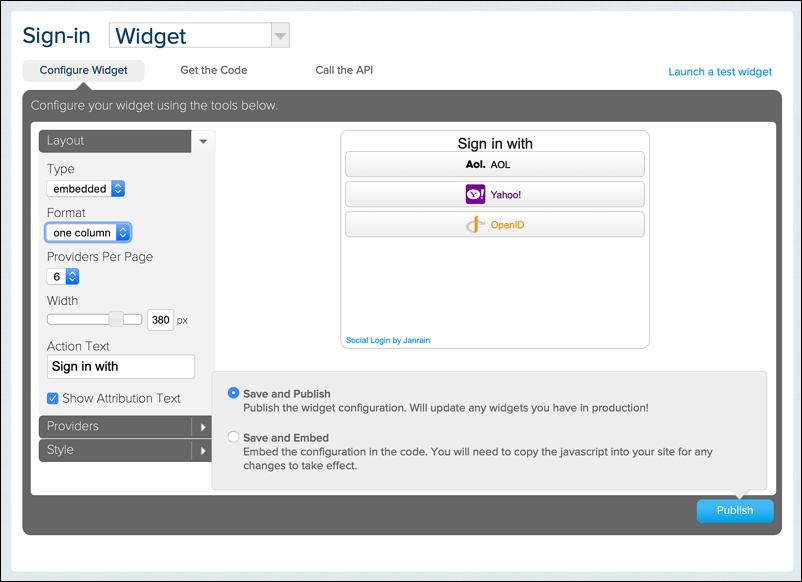
Task: Follow the Social Login by Janrain link
Action: pyautogui.click(x=388, y=340)
